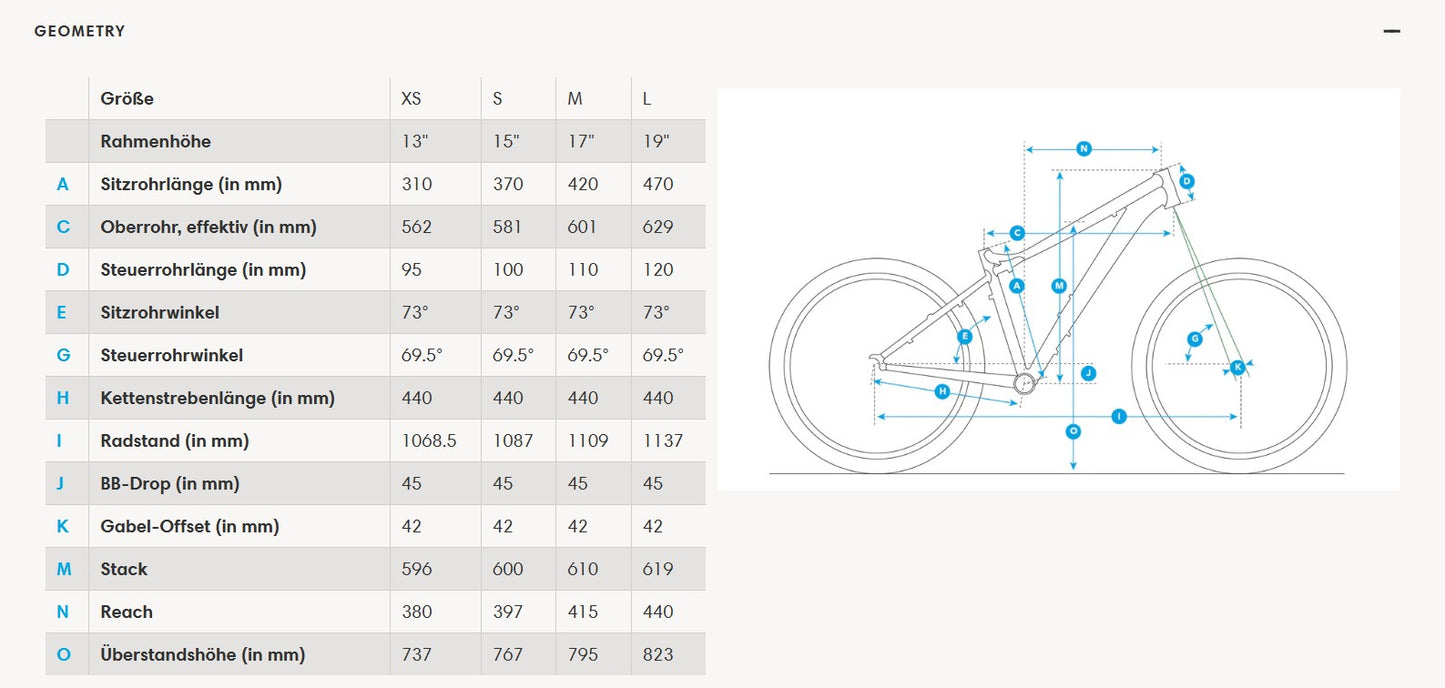
Task: Click the Sitzrohrlänge row label
Action: click(191, 184)
